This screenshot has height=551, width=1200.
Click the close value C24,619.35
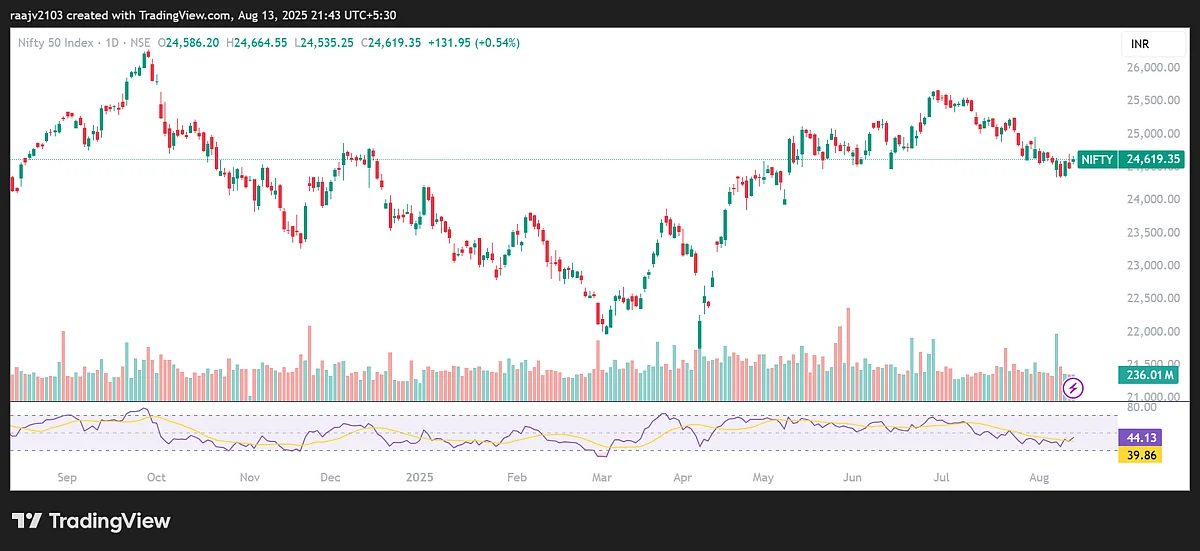click(392, 43)
